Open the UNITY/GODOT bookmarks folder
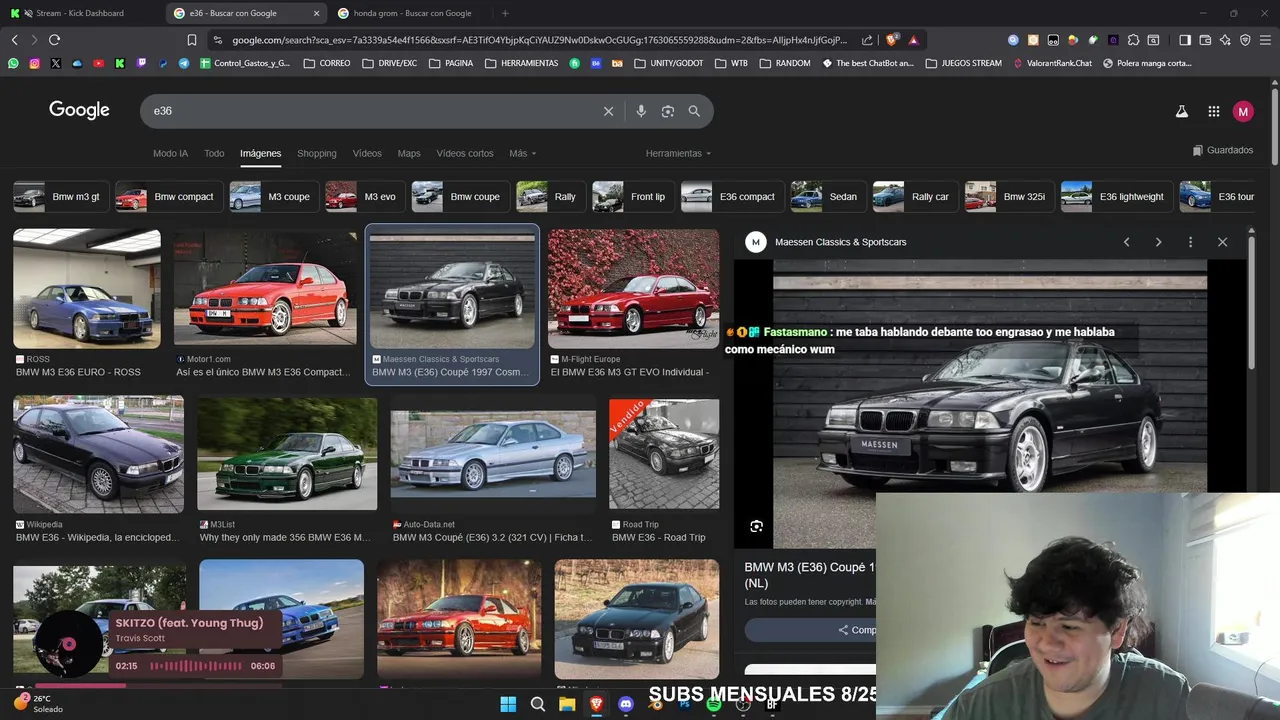1280x720 pixels. [668, 63]
